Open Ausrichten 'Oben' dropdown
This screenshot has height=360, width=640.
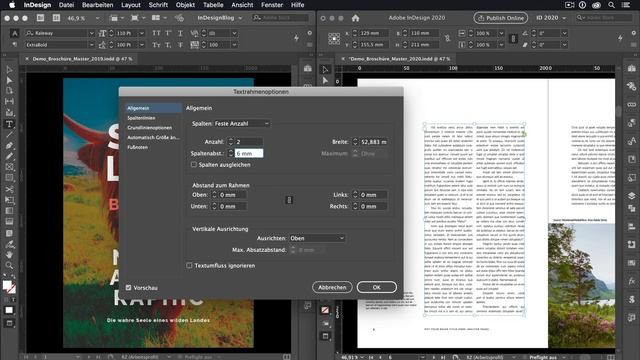(x=317, y=238)
